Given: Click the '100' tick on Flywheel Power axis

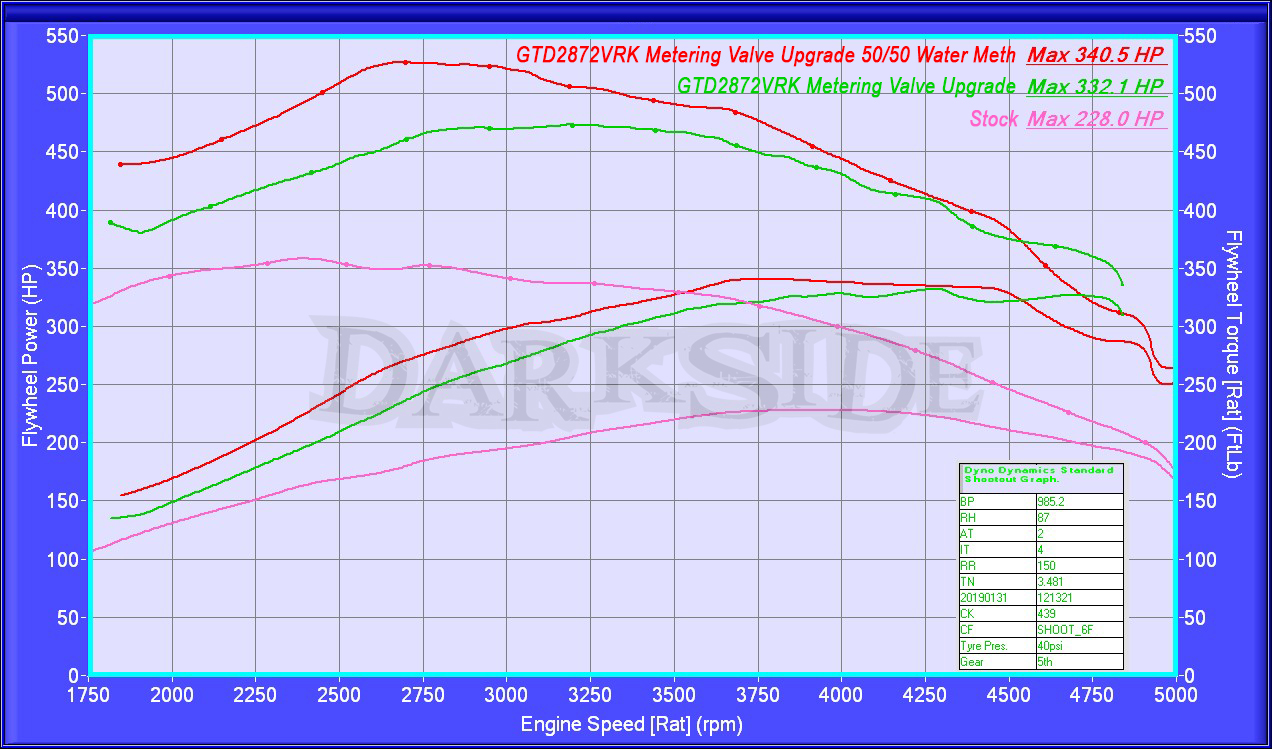Looking at the screenshot, I should coord(62,560).
